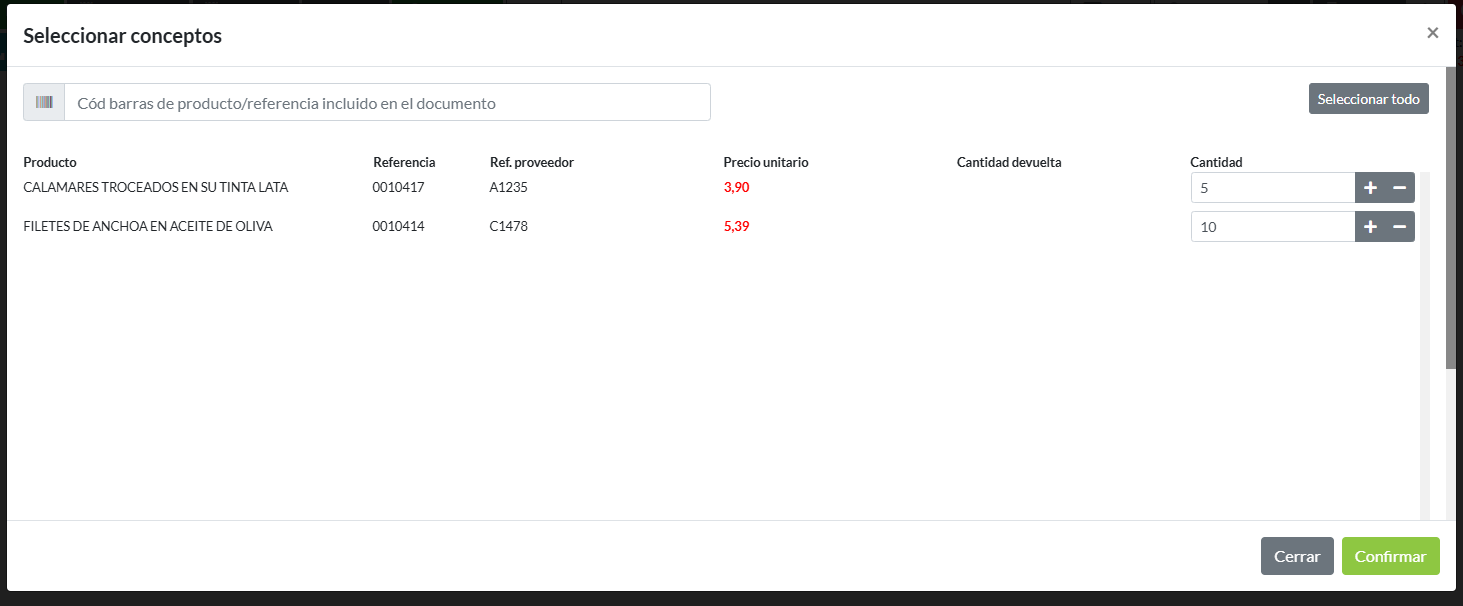Decrease quantity for CALAMARES TROCEADOS with minus

point(1400,188)
